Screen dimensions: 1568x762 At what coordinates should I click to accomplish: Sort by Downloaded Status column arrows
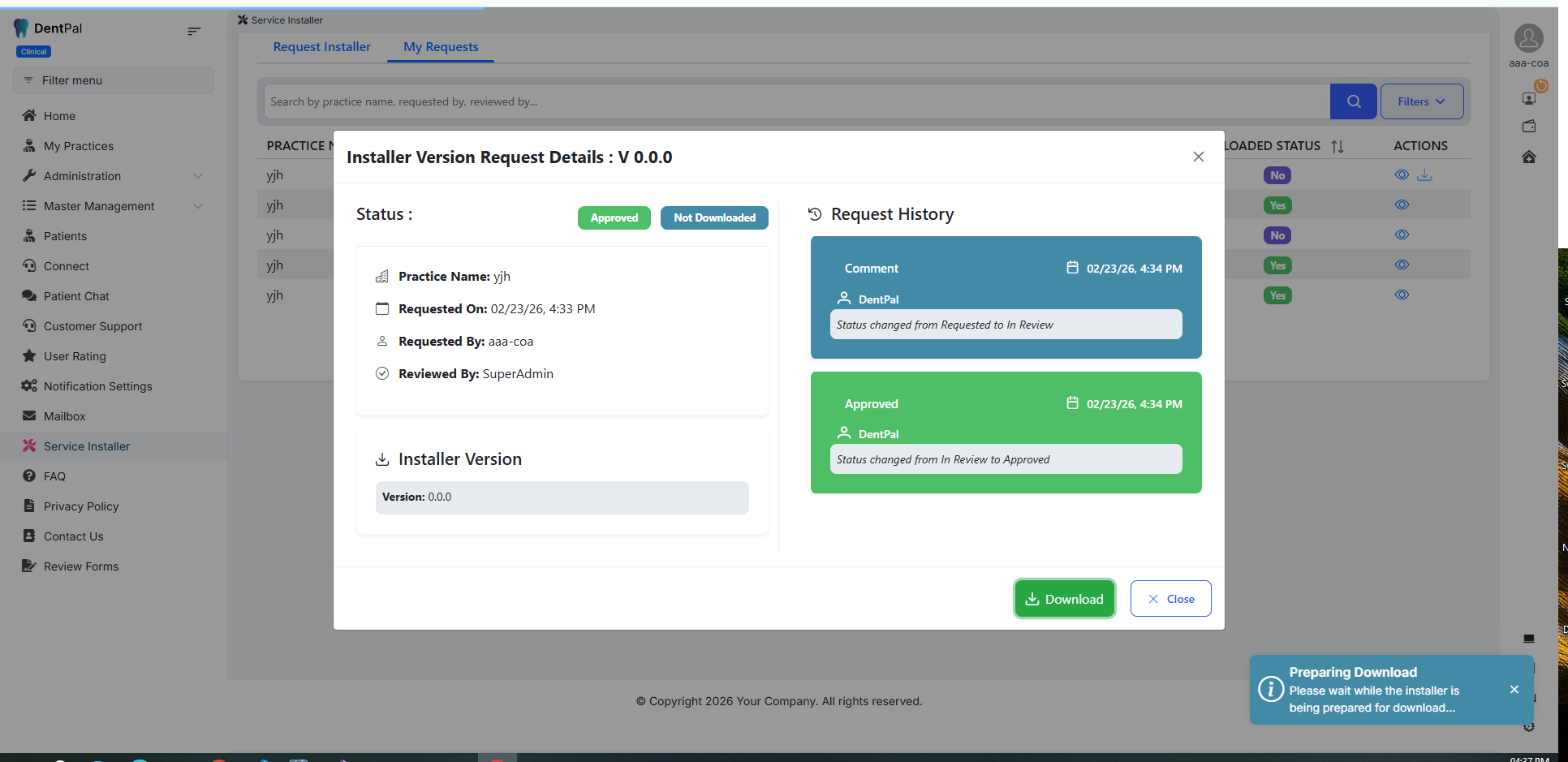tap(1338, 147)
